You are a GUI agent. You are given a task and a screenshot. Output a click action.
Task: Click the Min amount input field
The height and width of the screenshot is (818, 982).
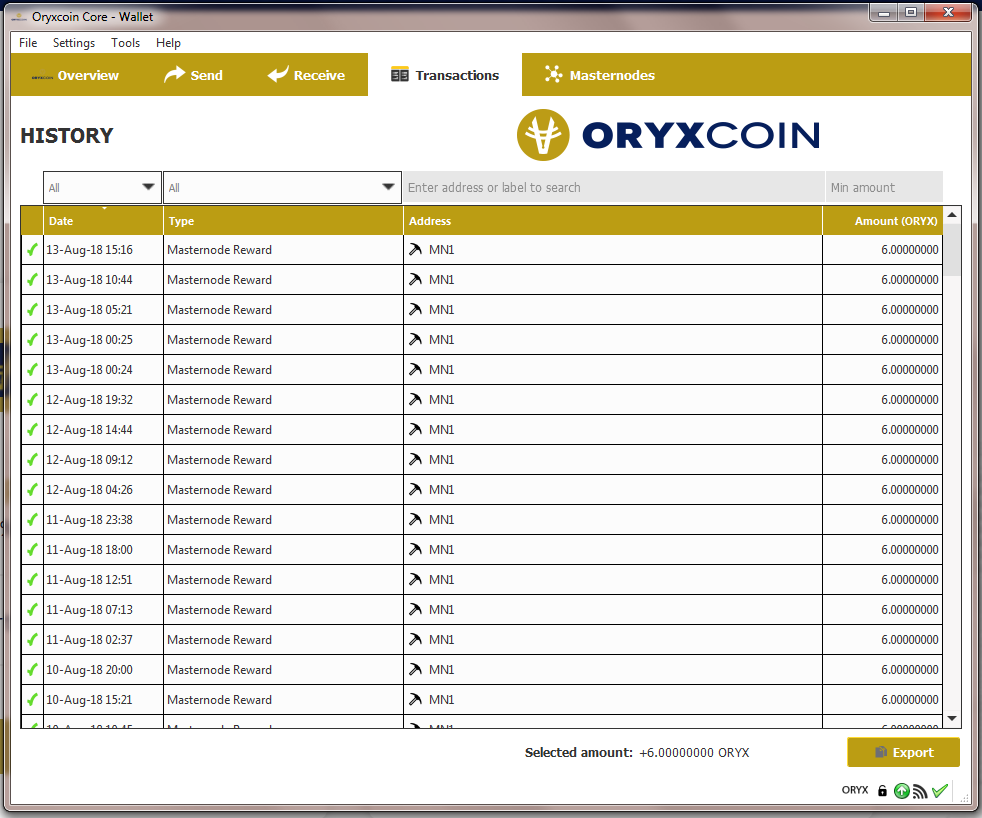[883, 187]
